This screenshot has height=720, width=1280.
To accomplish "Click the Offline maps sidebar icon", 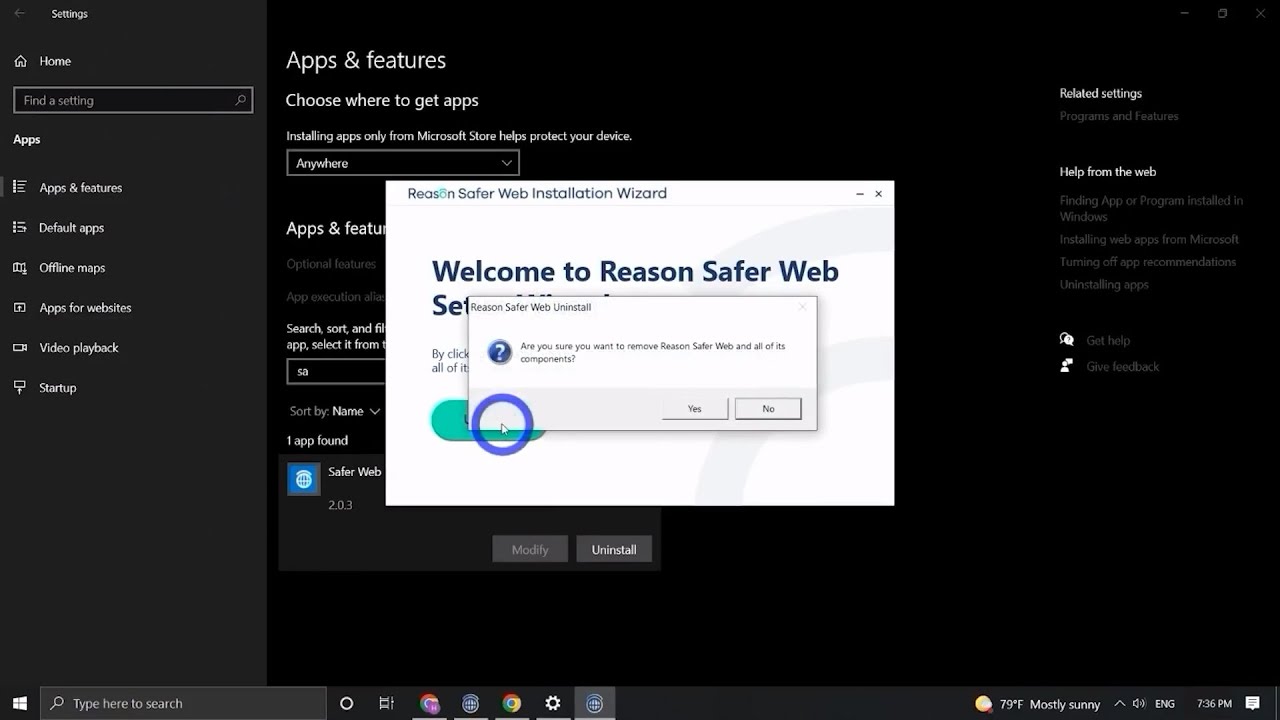I will tap(20, 267).
